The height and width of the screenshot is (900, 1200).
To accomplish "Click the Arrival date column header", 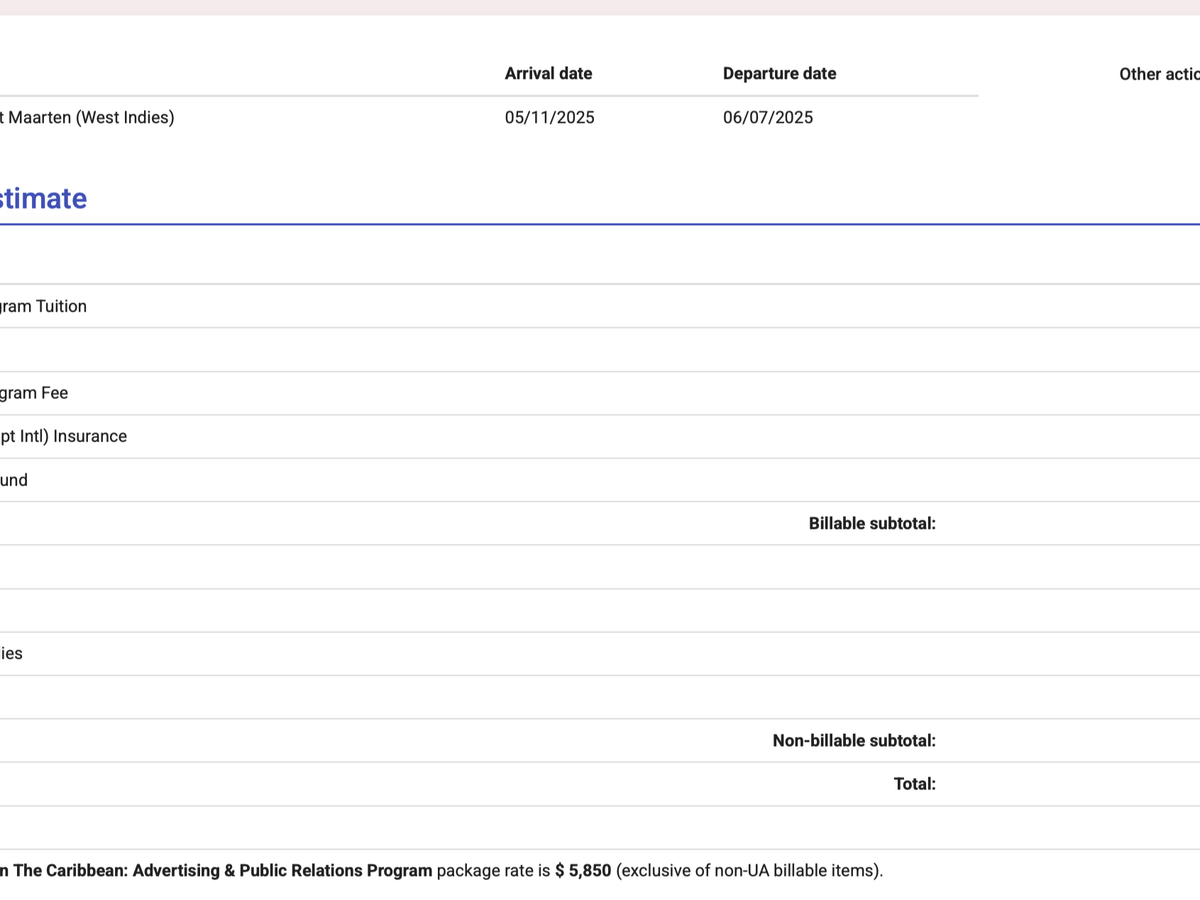I will pyautogui.click(x=548, y=74).
